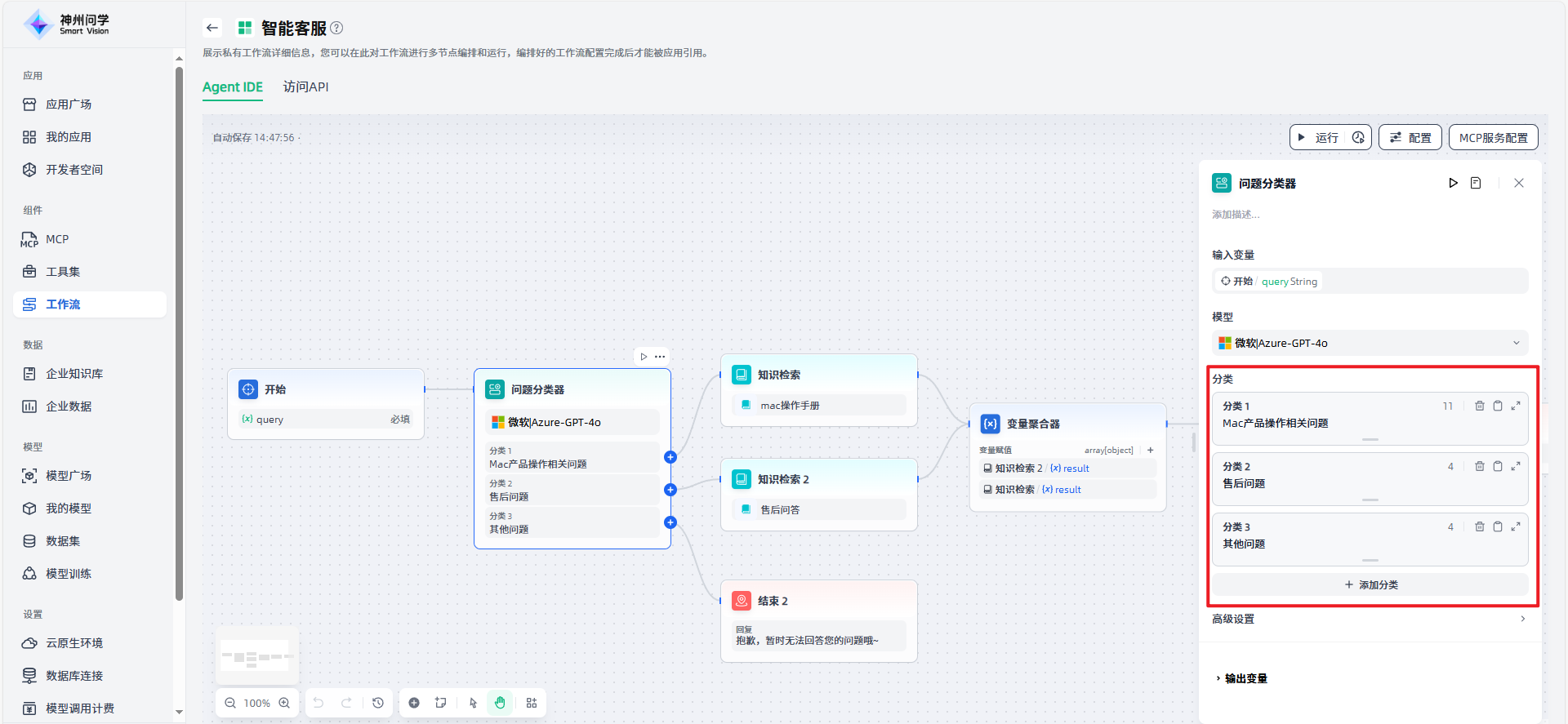This screenshot has height=724, width=1568.
Task: Expand the 输出变量 section
Action: (1241, 678)
